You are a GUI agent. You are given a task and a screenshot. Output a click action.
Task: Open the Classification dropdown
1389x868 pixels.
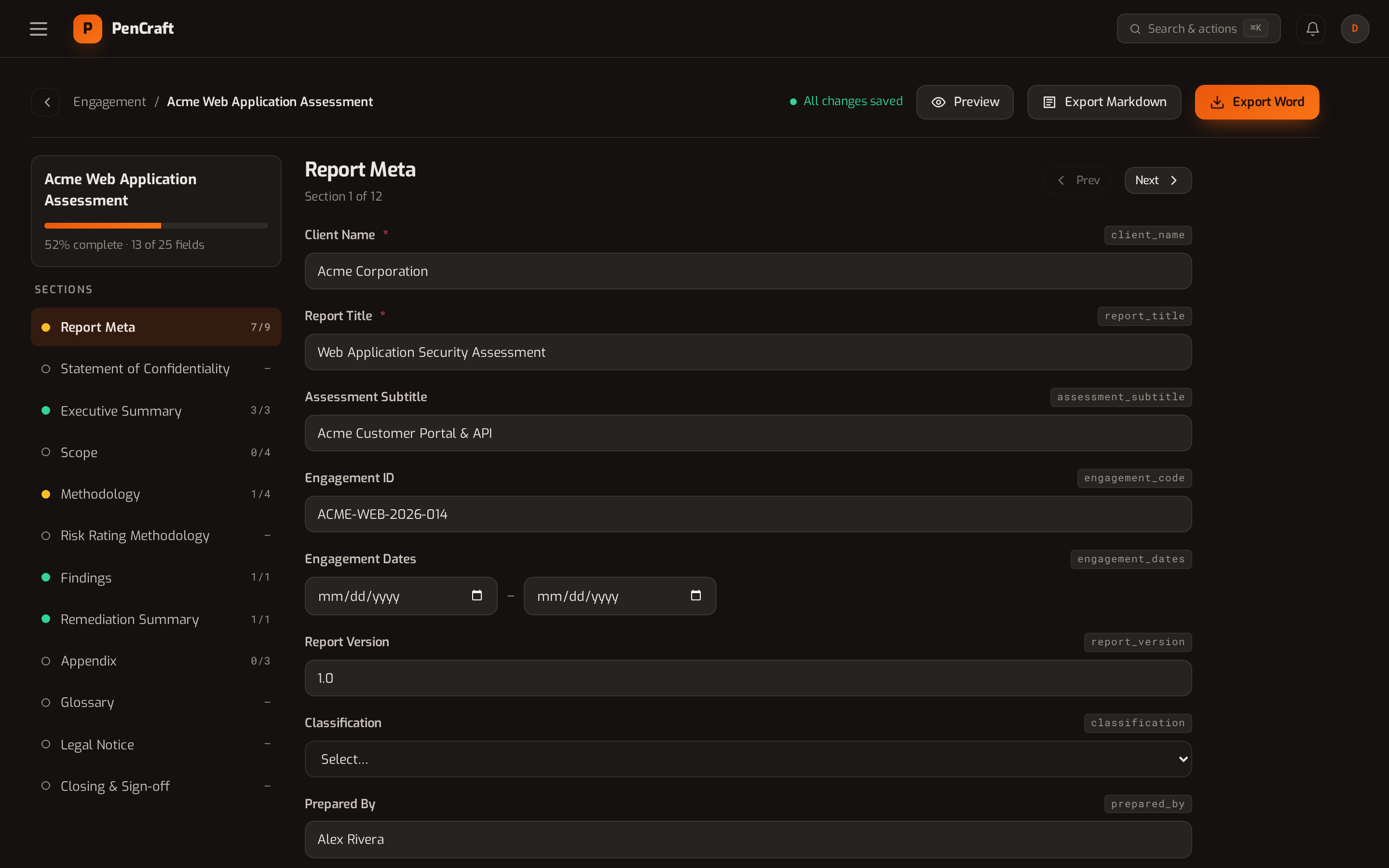(748, 759)
